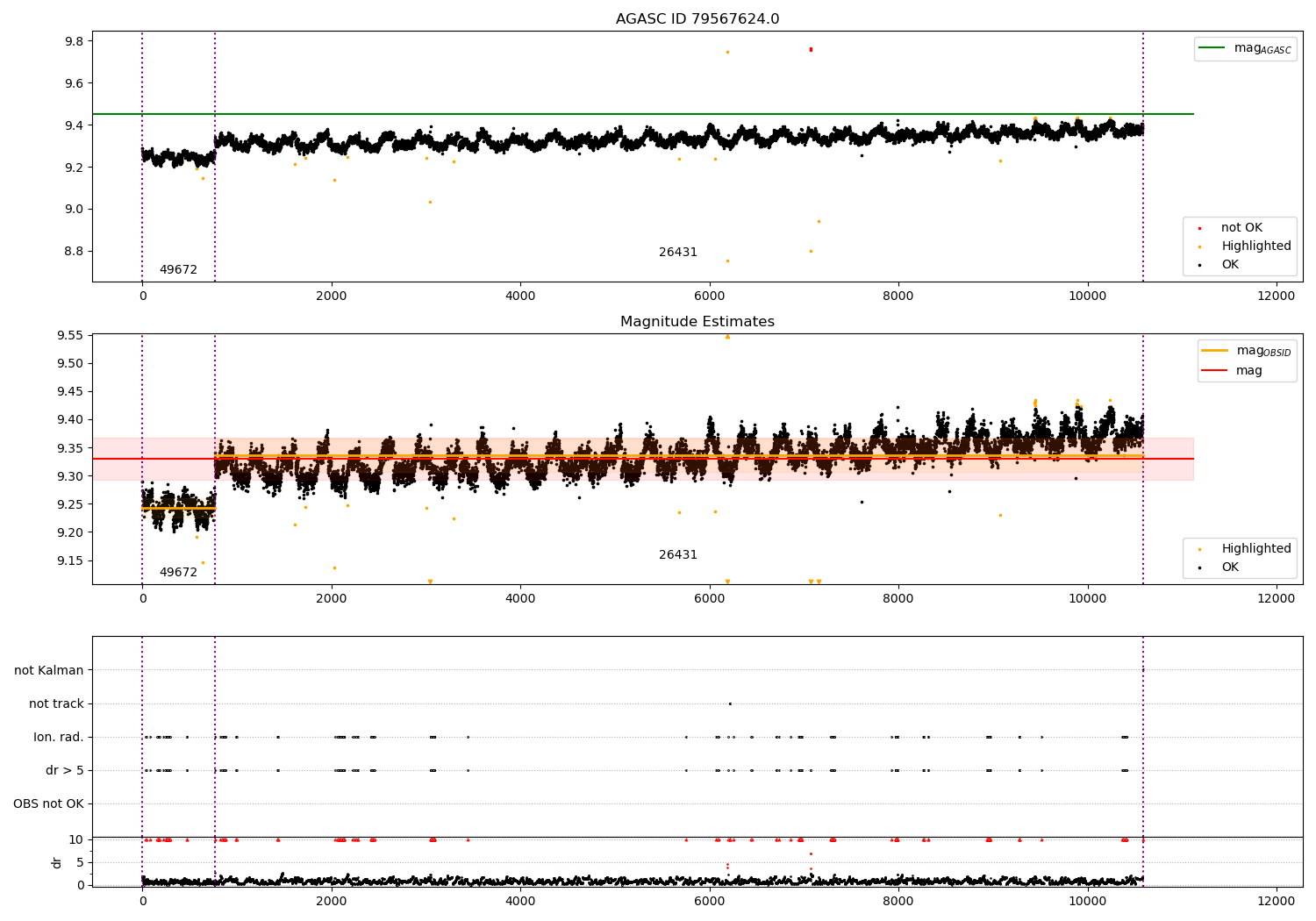
Task: Click the 12000 x-tick under the top panel
Action: (x=1277, y=296)
